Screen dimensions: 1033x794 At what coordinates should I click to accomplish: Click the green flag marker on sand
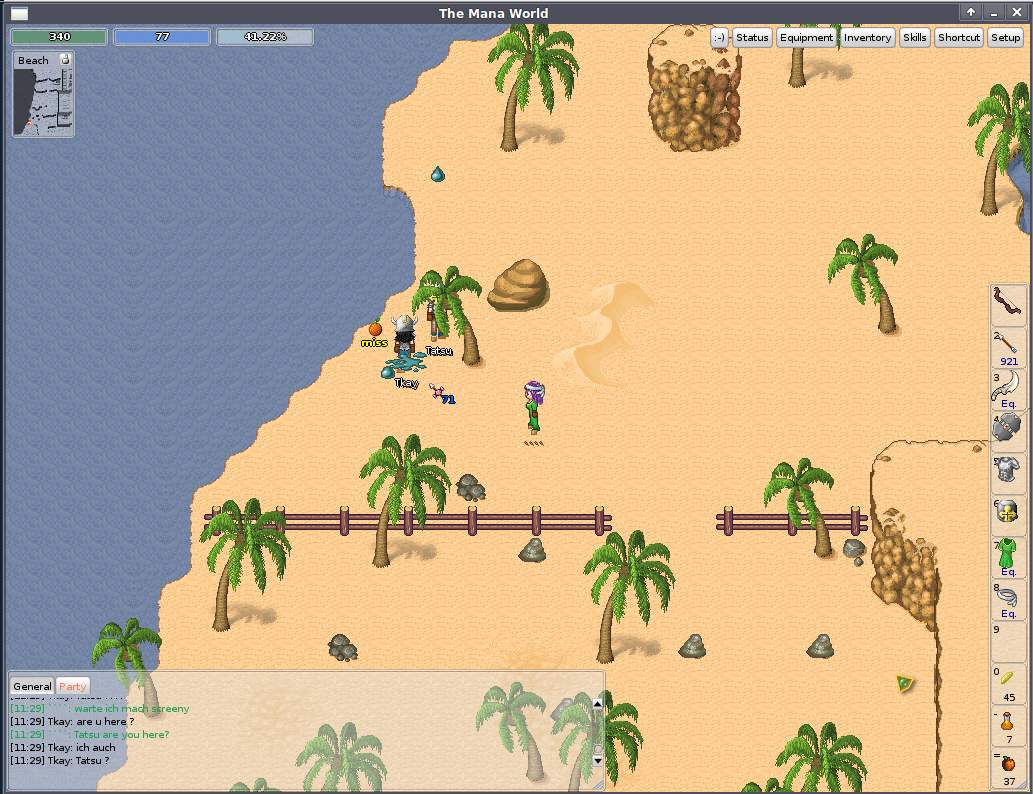click(905, 683)
